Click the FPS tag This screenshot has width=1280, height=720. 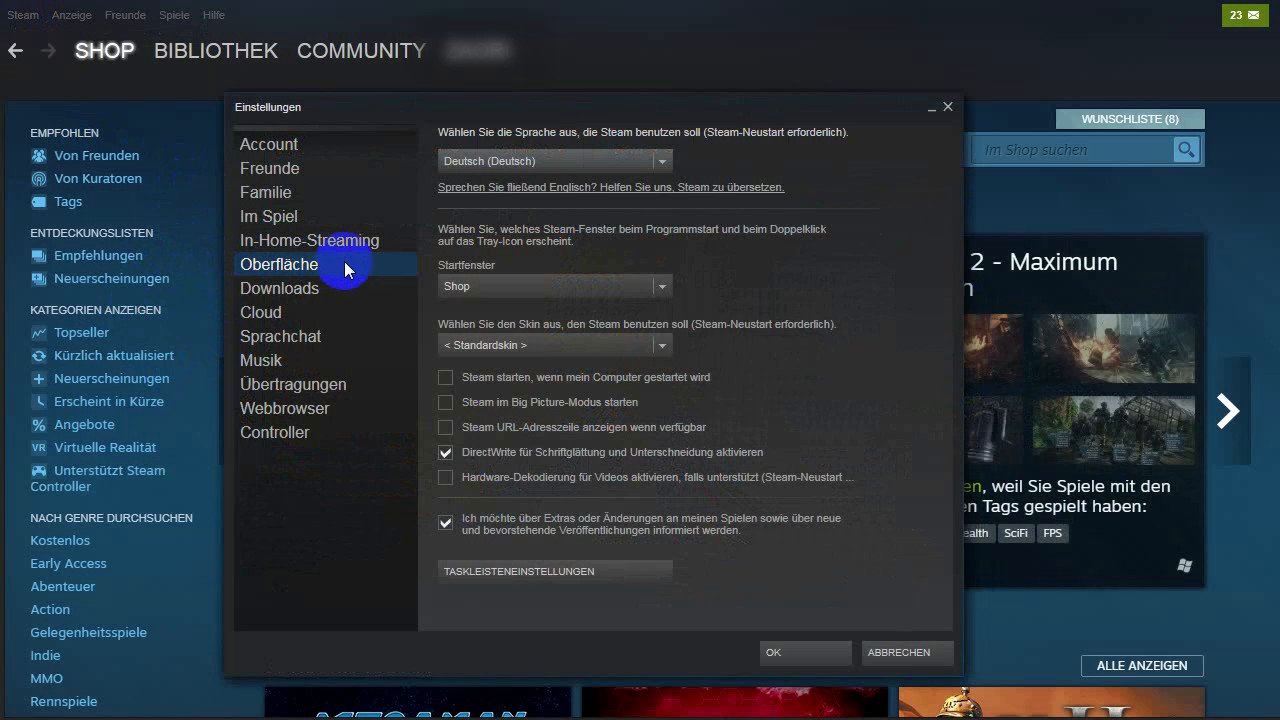(1053, 533)
